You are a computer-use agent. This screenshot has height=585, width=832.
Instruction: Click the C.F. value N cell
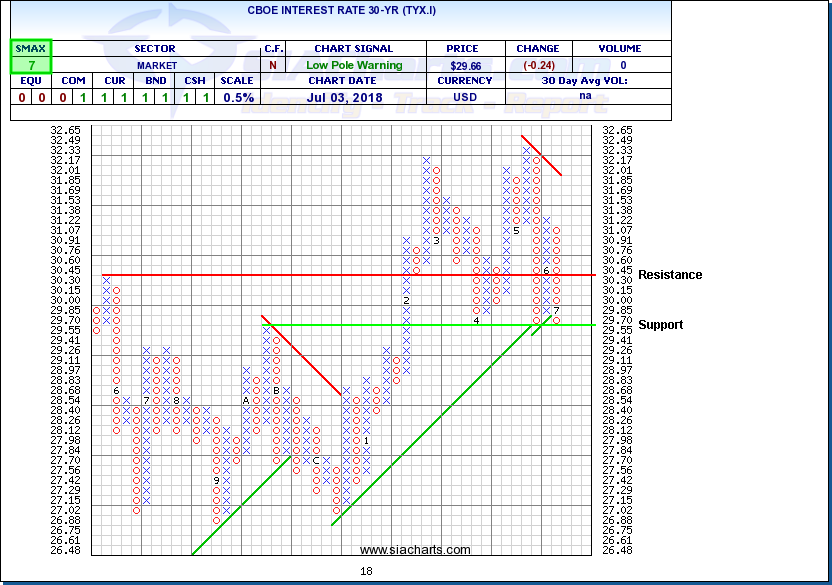click(x=273, y=65)
